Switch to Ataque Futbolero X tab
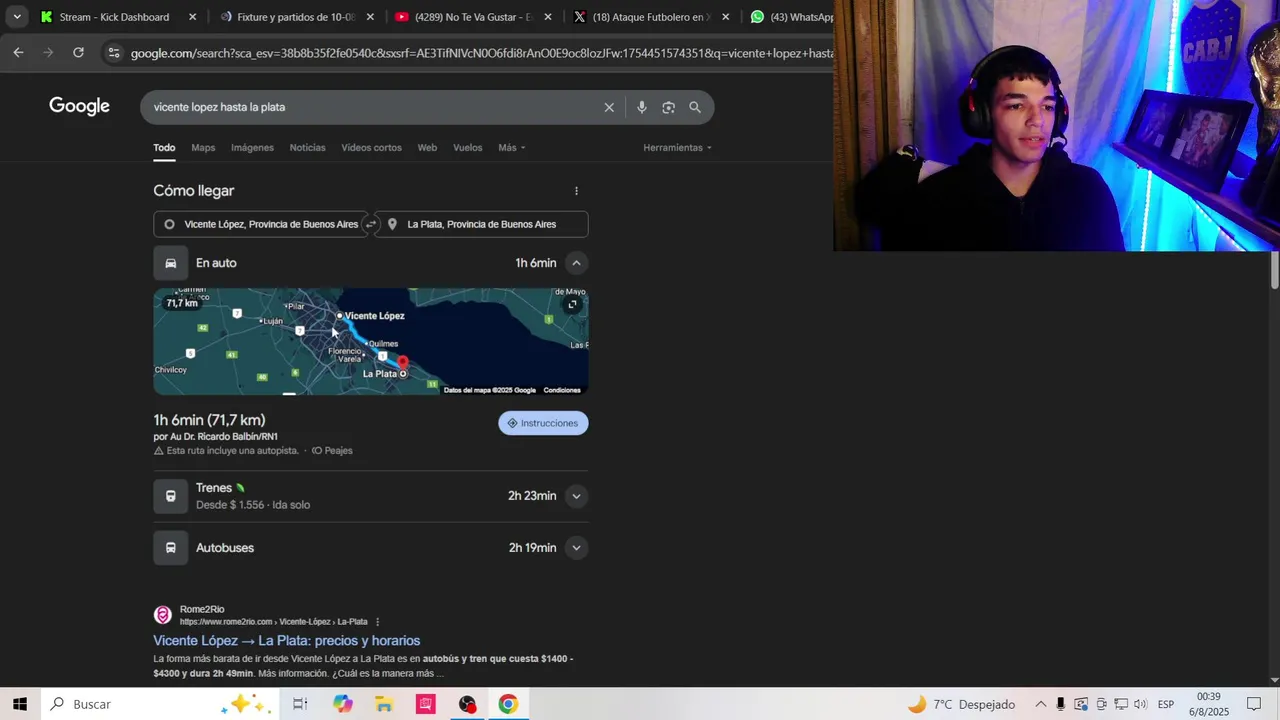The image size is (1280, 720). [x=651, y=17]
